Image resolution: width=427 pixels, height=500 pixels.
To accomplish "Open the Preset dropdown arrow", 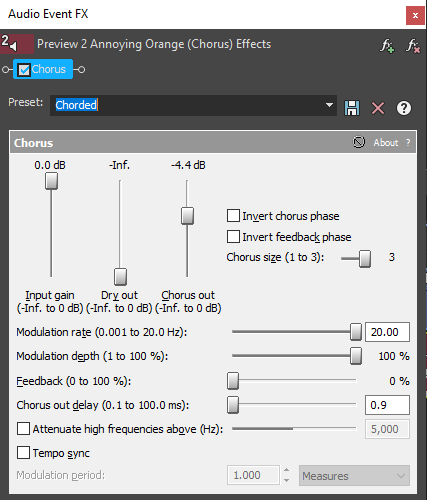I will [x=329, y=105].
